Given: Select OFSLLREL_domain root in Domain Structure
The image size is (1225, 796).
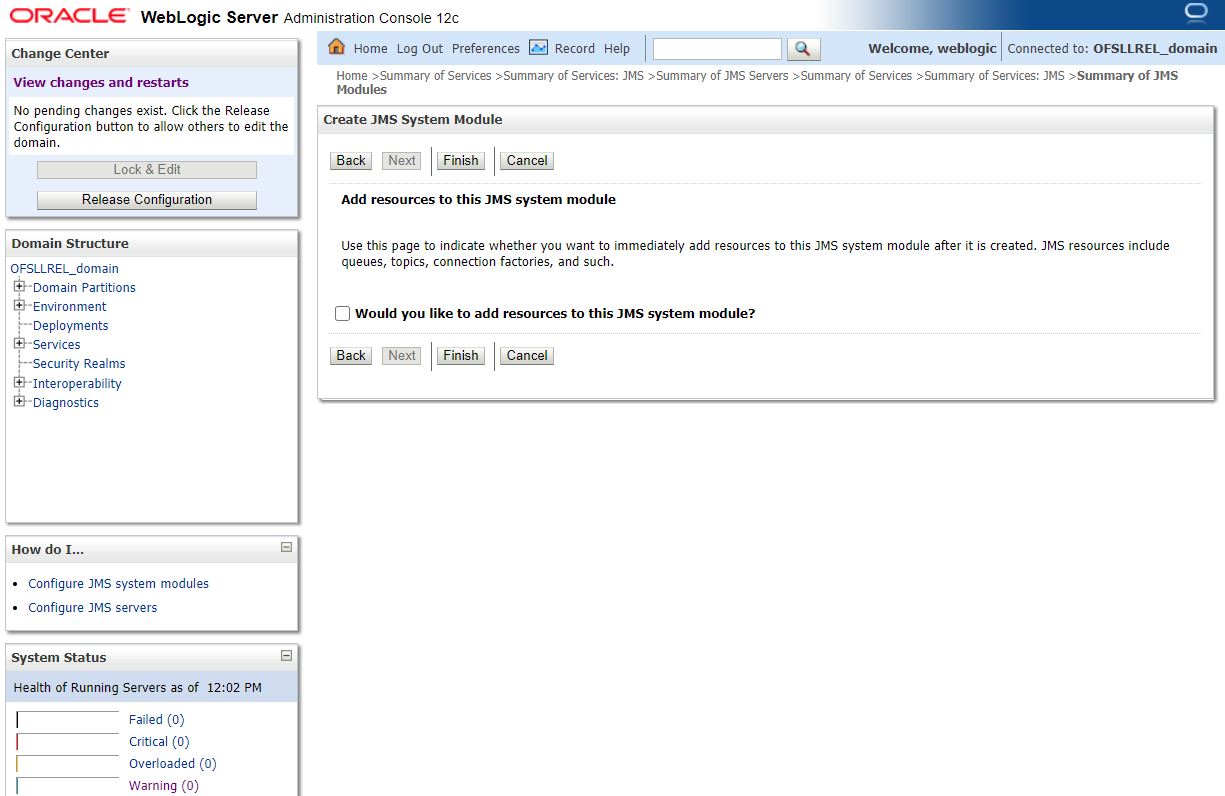Looking at the screenshot, I should (x=65, y=268).
